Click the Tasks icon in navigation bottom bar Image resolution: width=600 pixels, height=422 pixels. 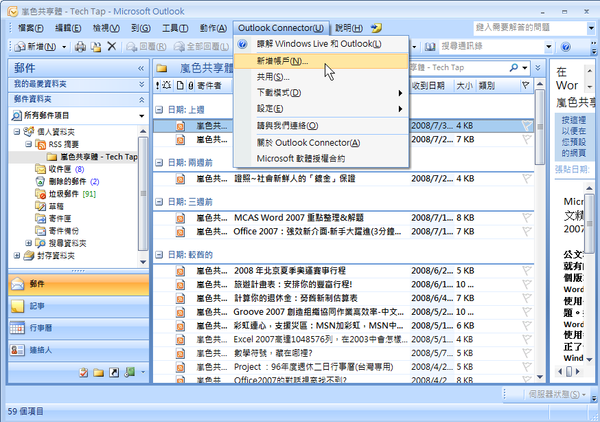point(83,372)
